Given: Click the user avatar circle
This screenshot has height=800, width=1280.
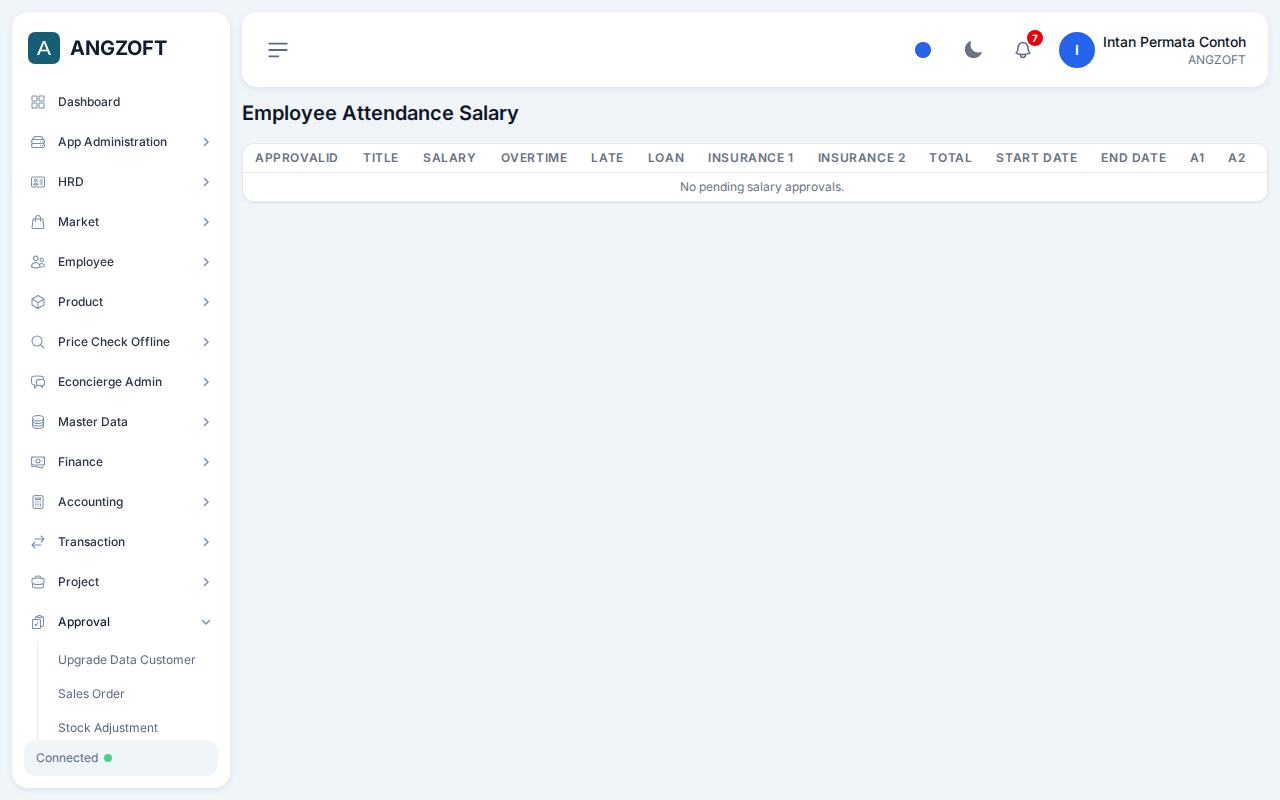Looking at the screenshot, I should point(1077,50).
